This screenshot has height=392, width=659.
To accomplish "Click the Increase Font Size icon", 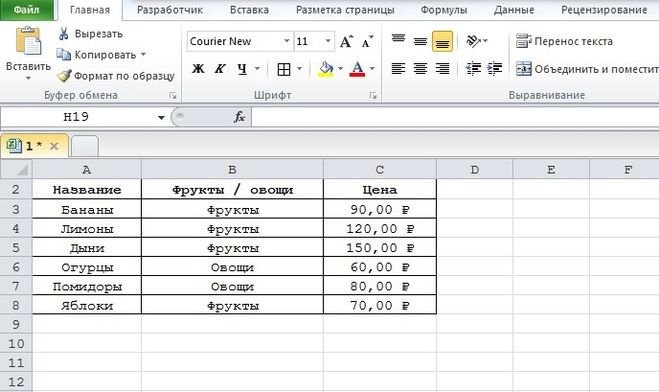I will [346, 41].
